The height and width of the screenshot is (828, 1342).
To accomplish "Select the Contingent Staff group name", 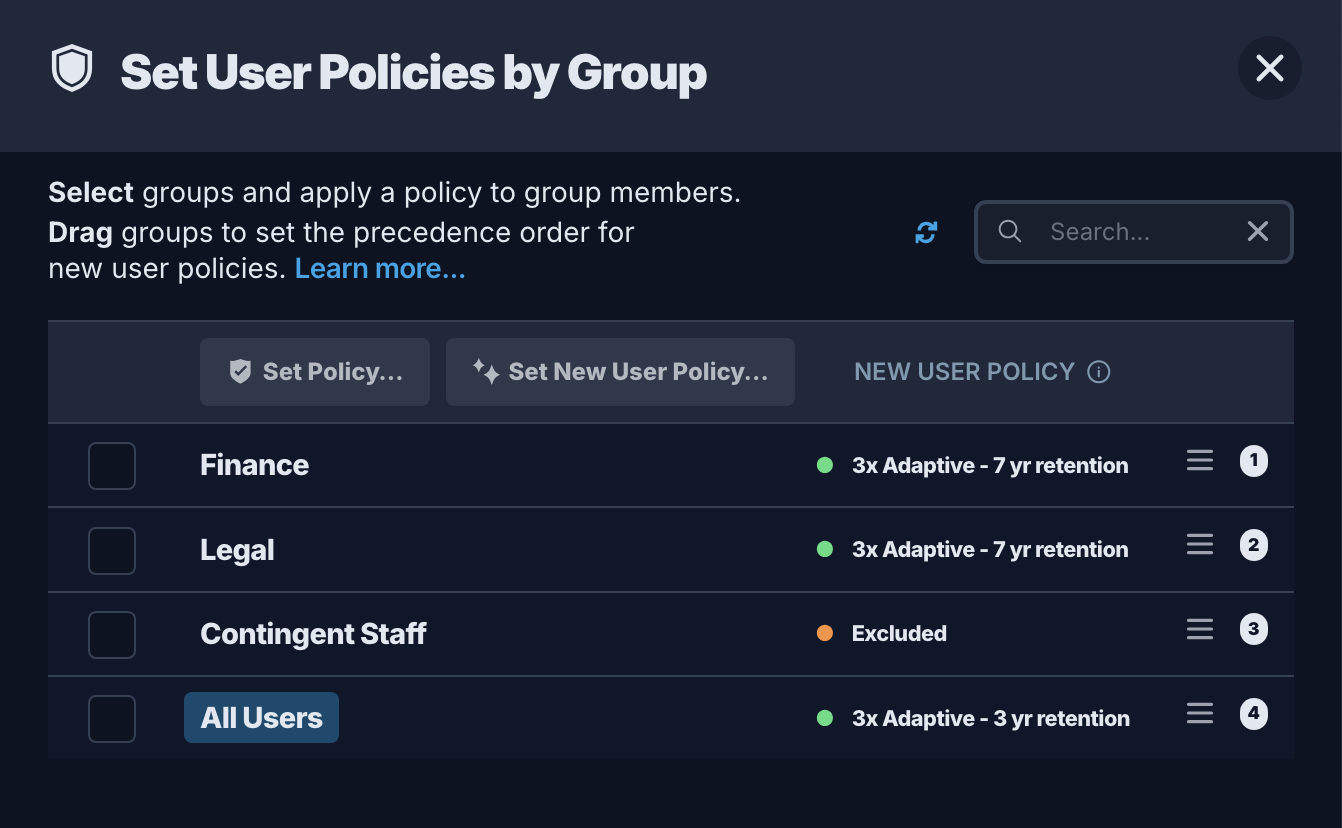I will click(x=313, y=634).
